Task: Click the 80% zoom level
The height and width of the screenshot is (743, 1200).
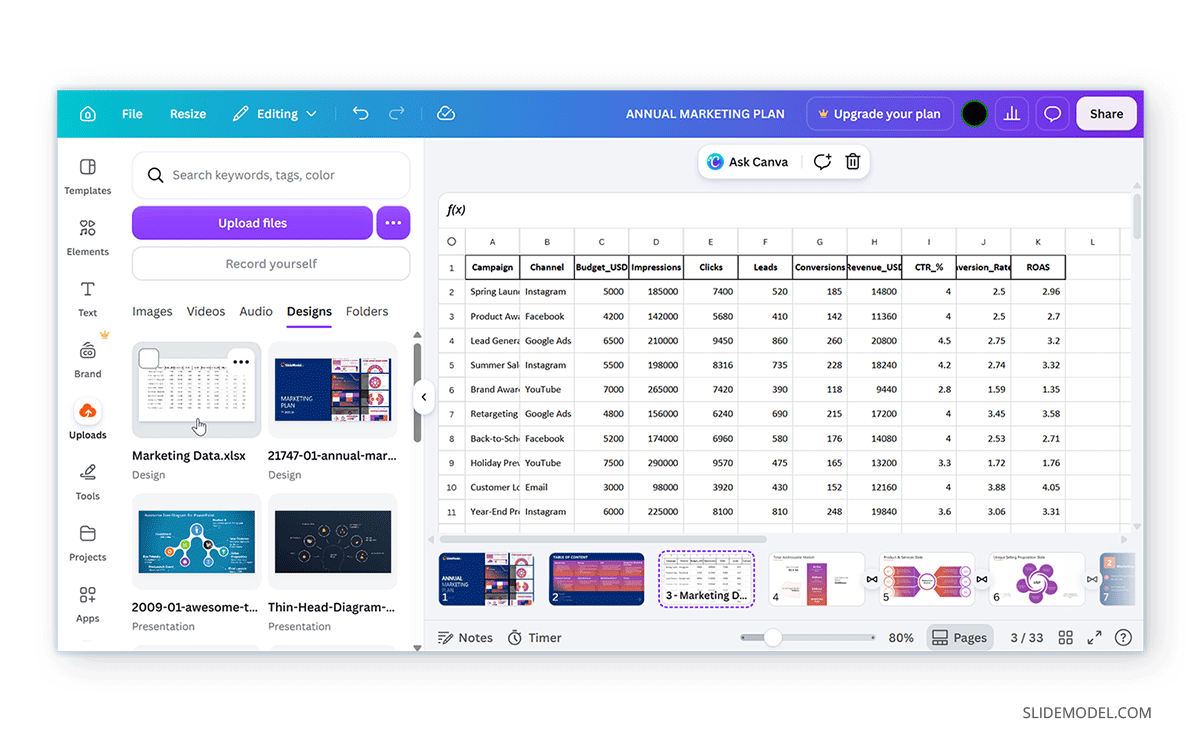Action: point(901,638)
